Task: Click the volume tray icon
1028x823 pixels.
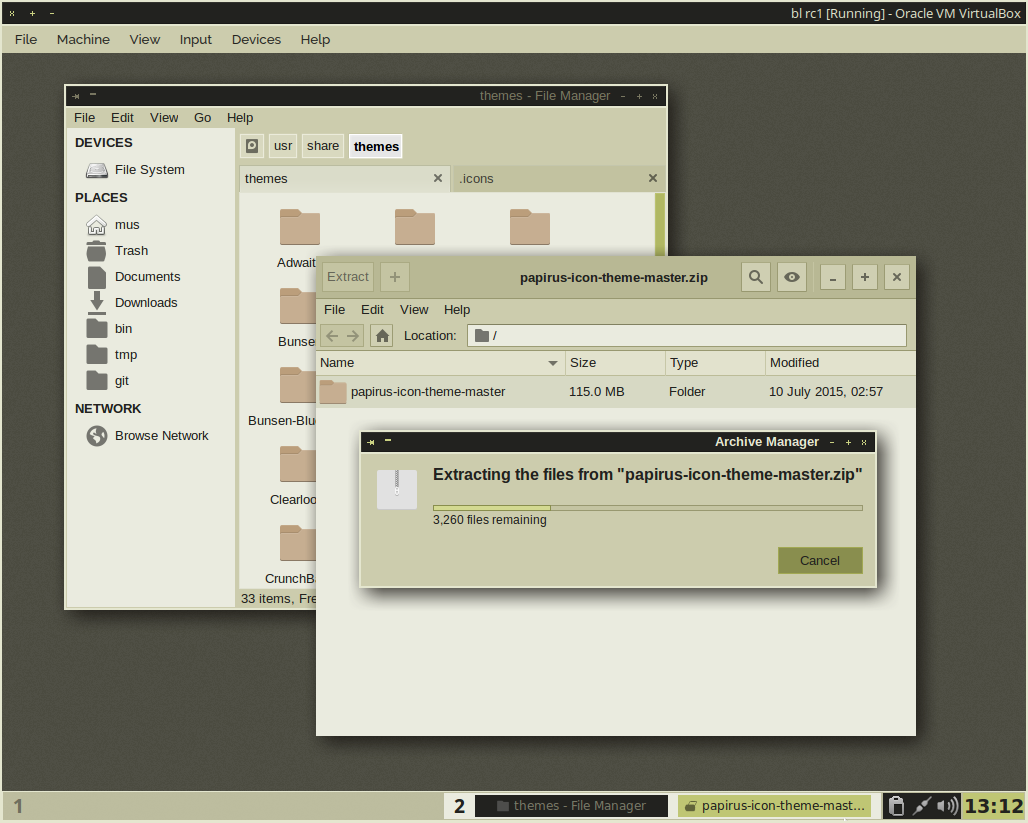Action: click(x=947, y=806)
